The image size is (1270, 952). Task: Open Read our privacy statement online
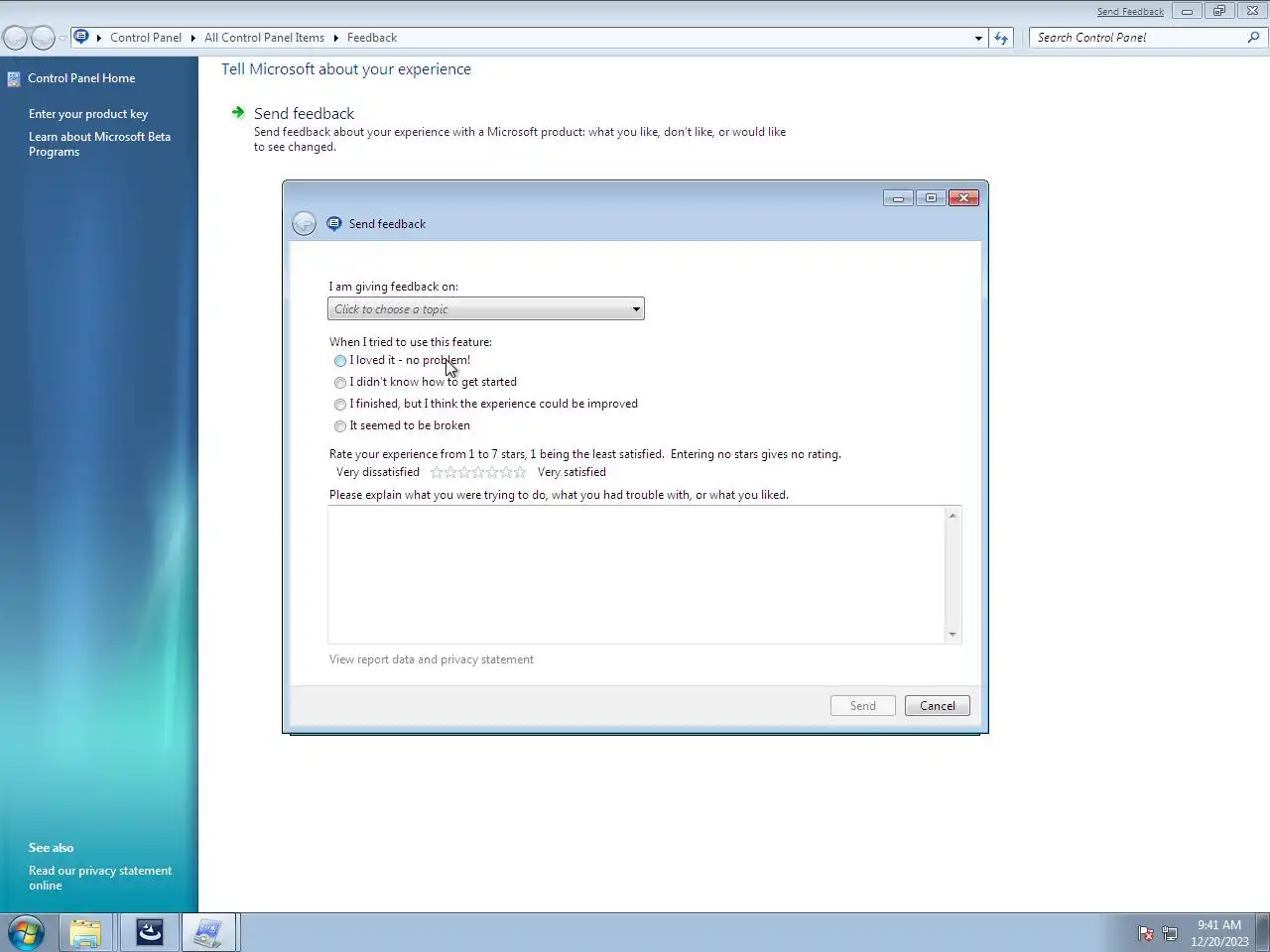(100, 878)
